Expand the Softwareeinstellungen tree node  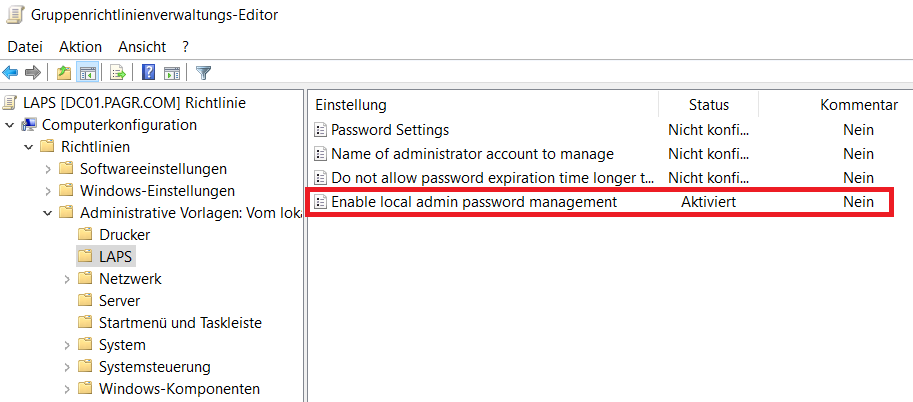coord(48,169)
